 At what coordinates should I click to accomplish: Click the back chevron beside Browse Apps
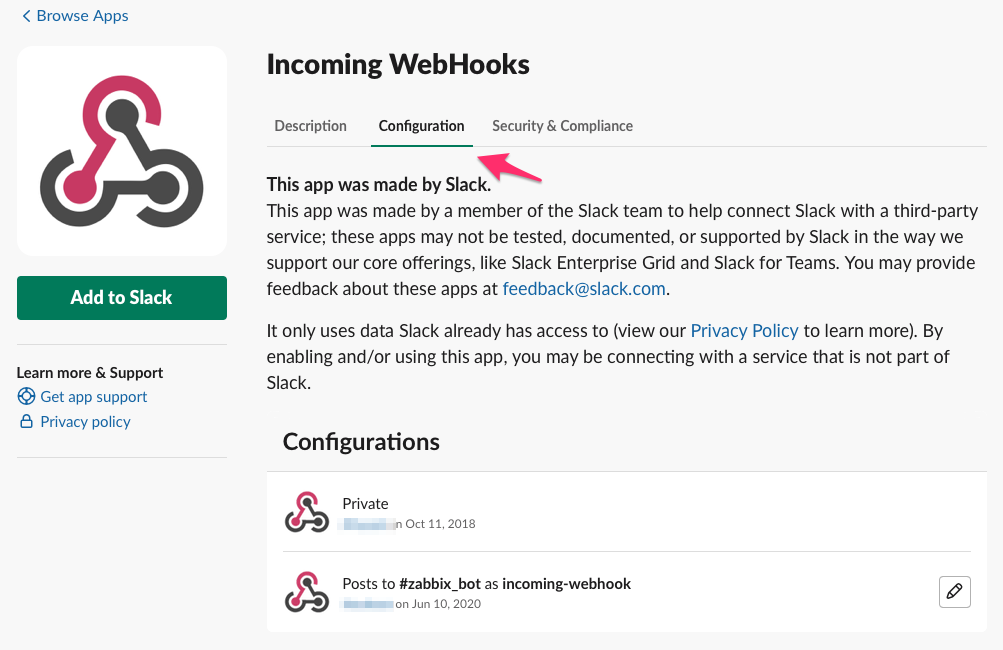(x=26, y=16)
